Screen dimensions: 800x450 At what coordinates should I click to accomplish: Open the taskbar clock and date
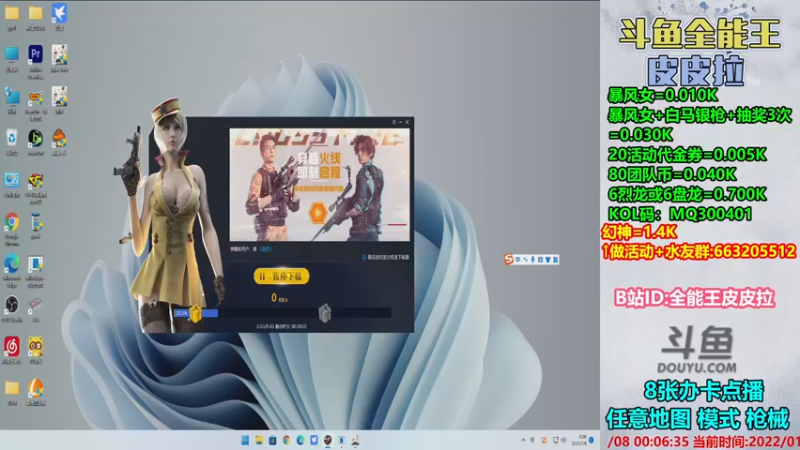click(x=581, y=440)
